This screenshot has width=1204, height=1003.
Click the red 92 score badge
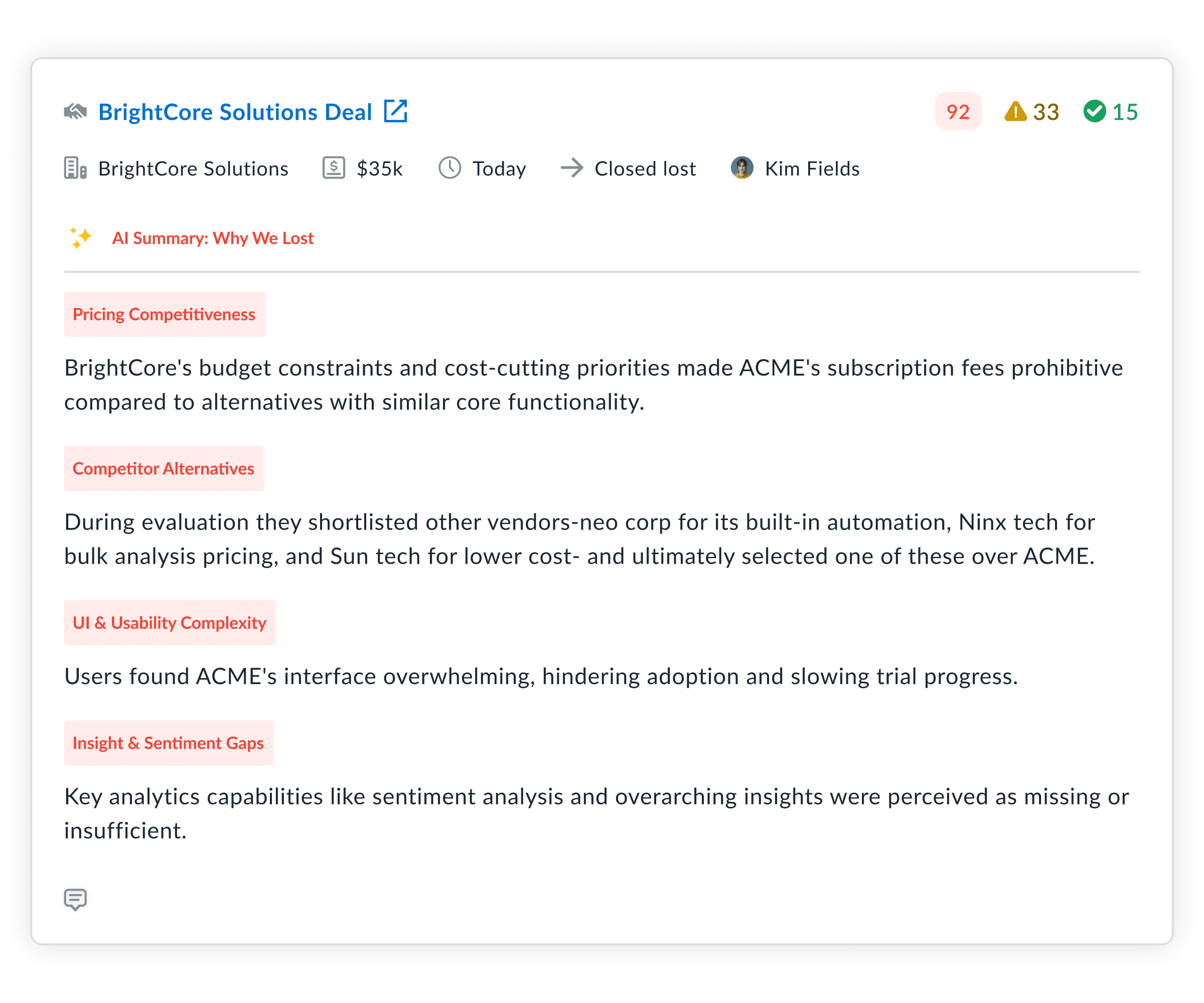click(958, 112)
